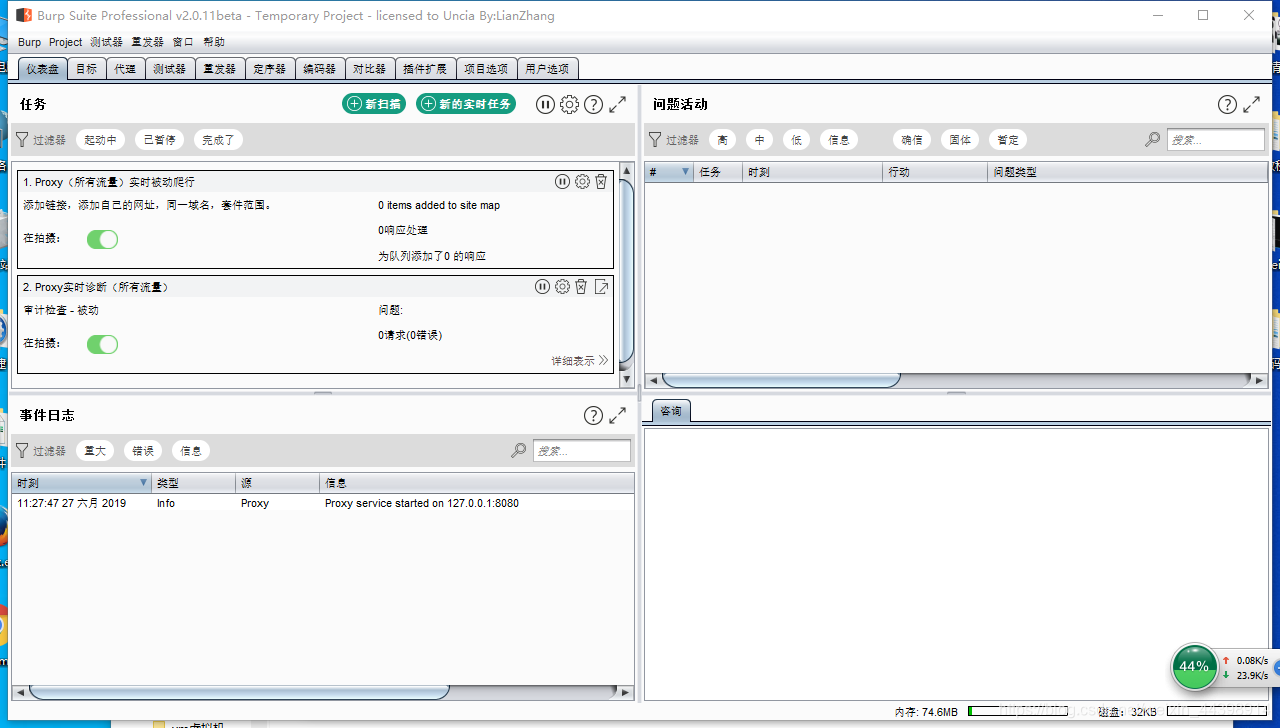Click the filter funnel in Issue activity
The height and width of the screenshot is (728, 1280).
point(655,140)
